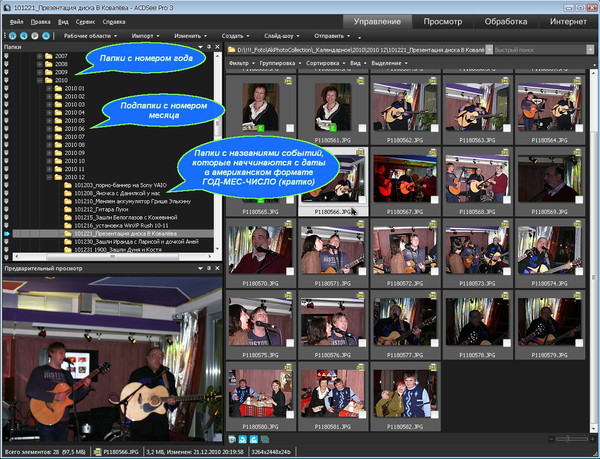Screen dimensions: 600x459
Task: Switch to the Интернет mode tab
Action: pyautogui.click(x=568, y=22)
